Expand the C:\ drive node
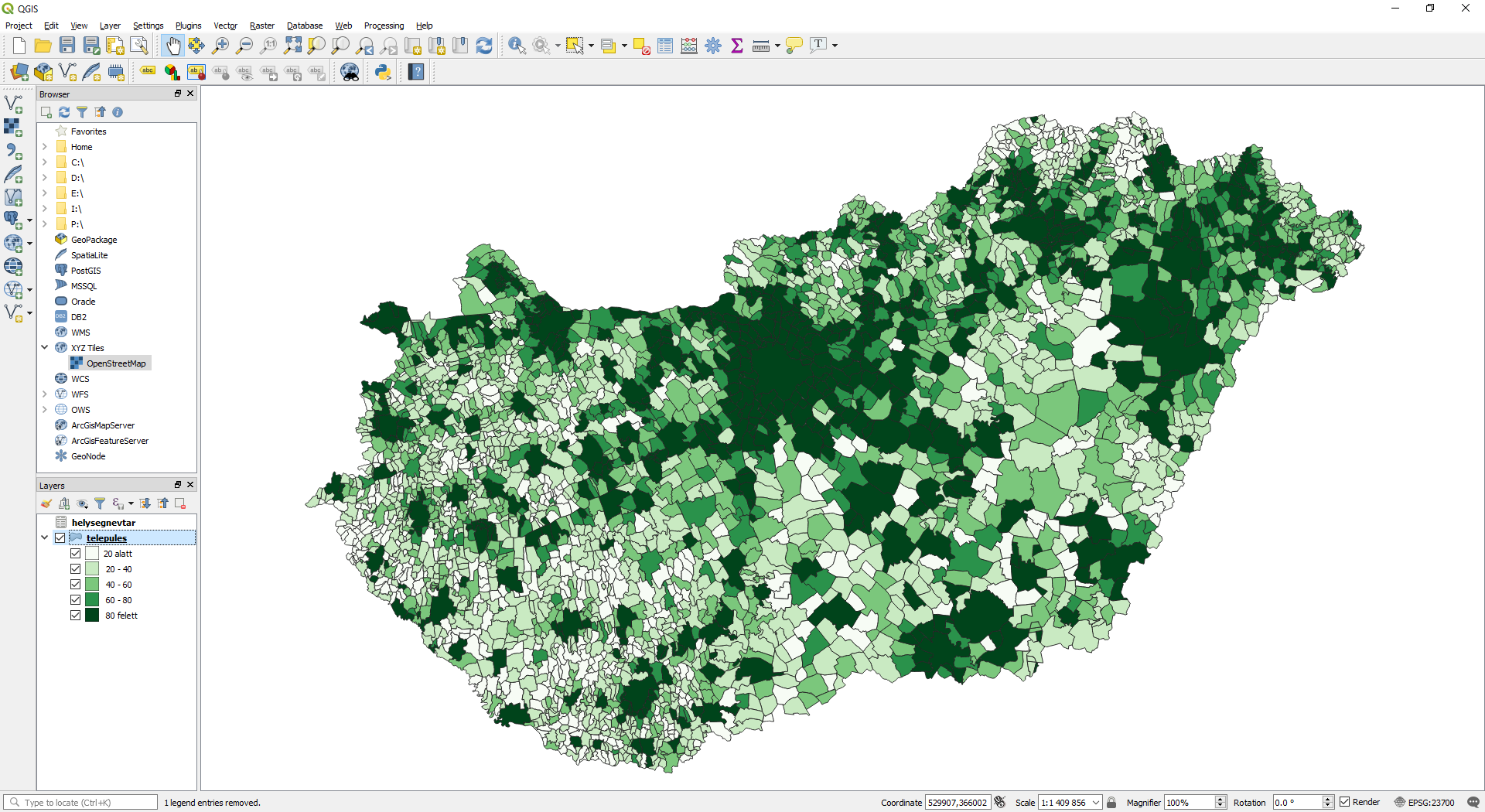Image resolution: width=1485 pixels, height=812 pixels. pos(44,162)
